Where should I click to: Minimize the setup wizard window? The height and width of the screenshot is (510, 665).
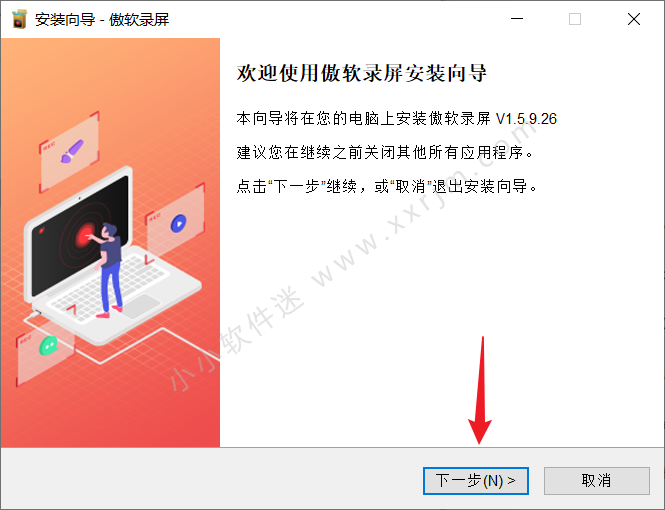pos(517,19)
